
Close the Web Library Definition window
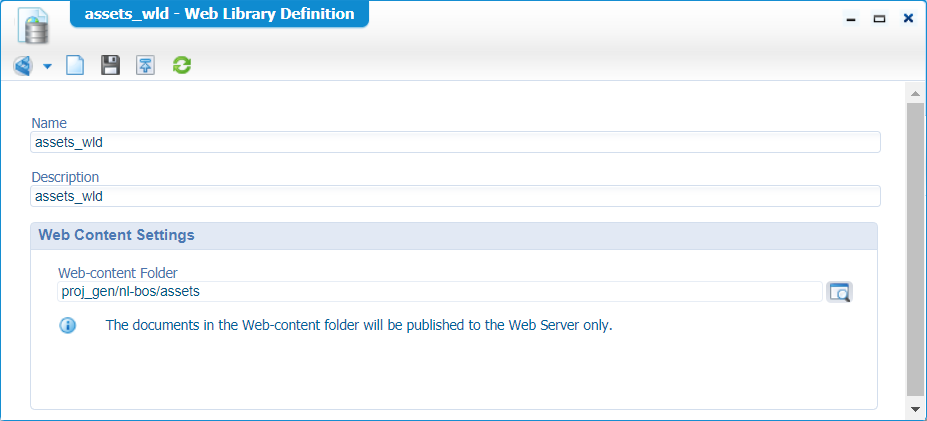pyautogui.click(x=908, y=18)
